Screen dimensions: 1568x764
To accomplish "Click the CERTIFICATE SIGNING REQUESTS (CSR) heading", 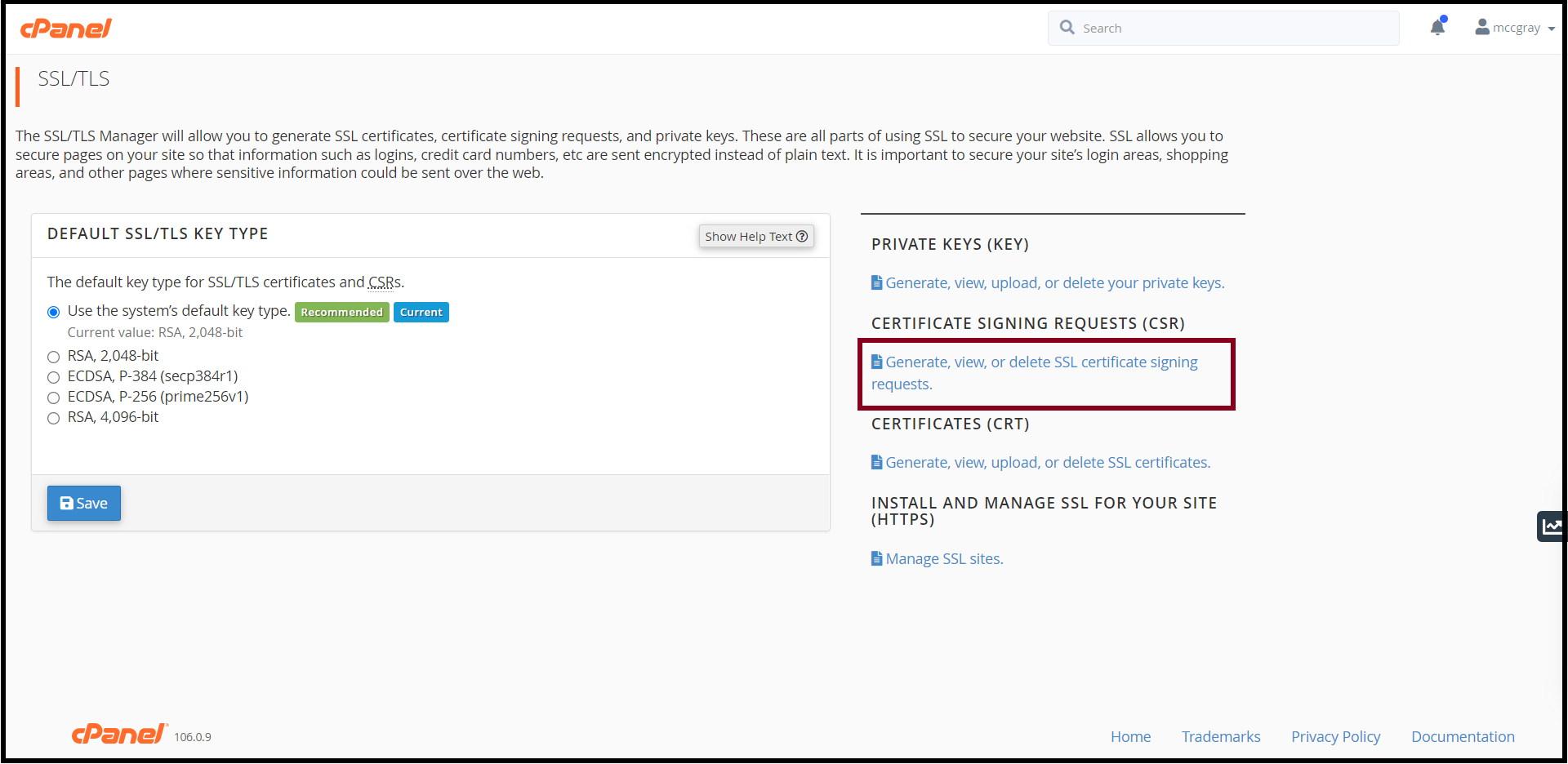I will [x=1028, y=323].
